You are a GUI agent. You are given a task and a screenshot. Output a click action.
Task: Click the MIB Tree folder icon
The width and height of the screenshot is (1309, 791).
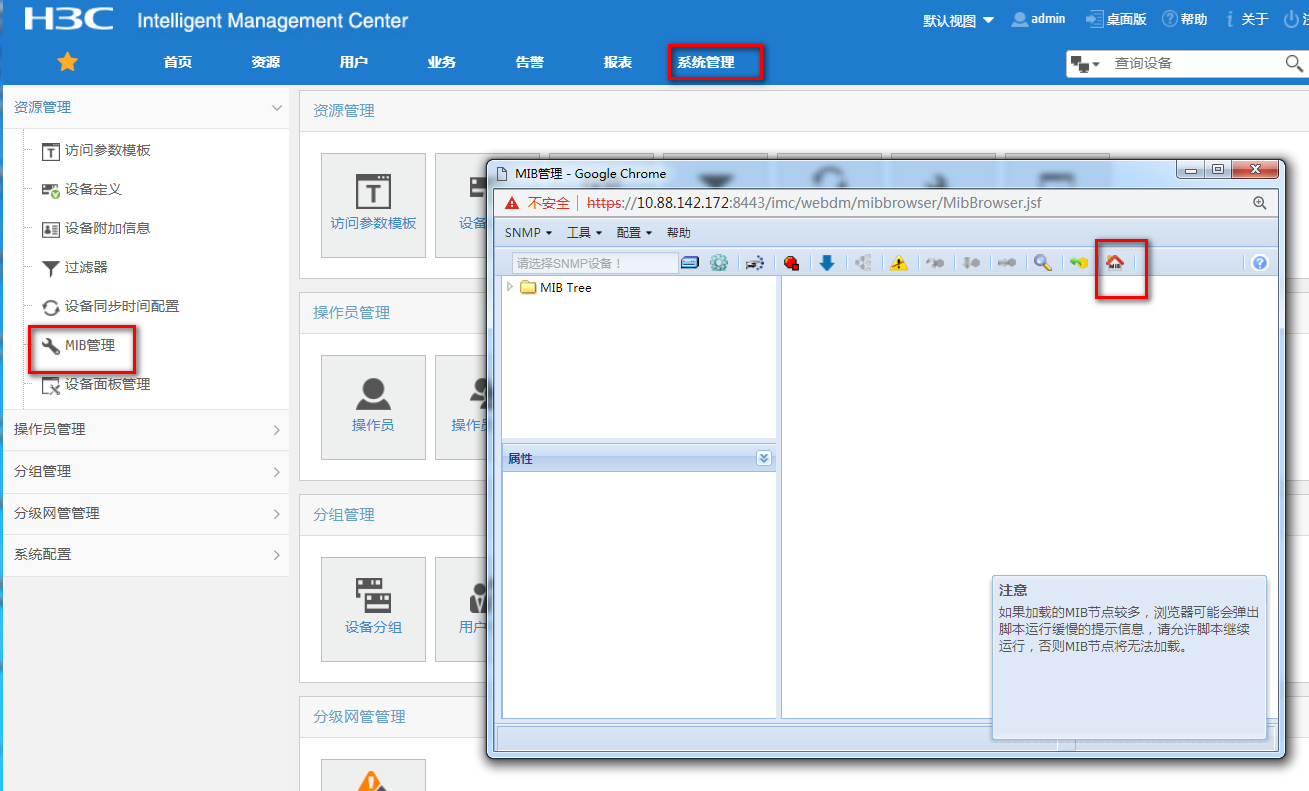tap(528, 287)
